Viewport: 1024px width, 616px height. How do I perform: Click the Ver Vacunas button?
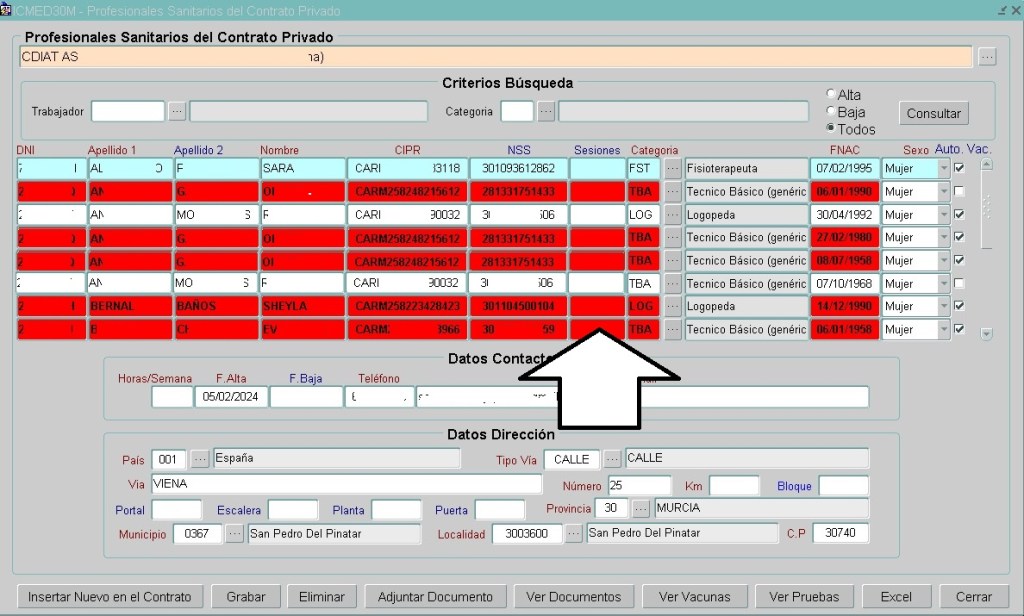pyautogui.click(x=694, y=597)
